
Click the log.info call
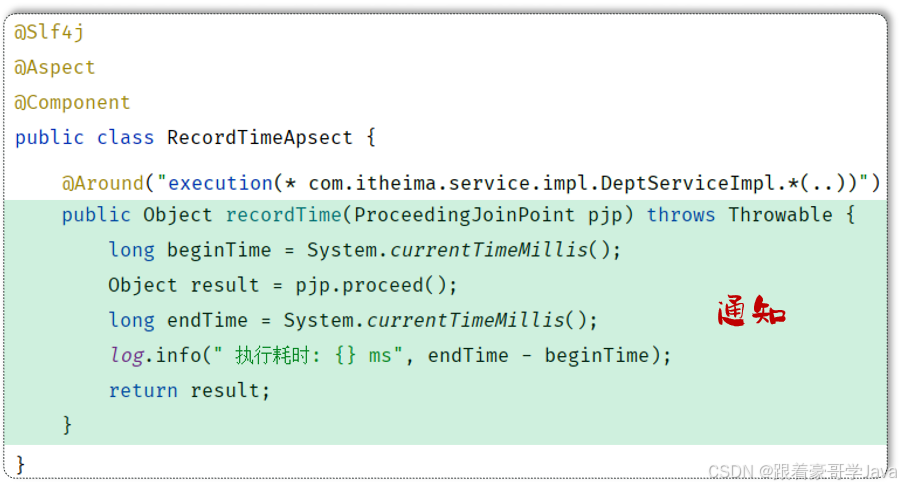pyautogui.click(x=155, y=356)
